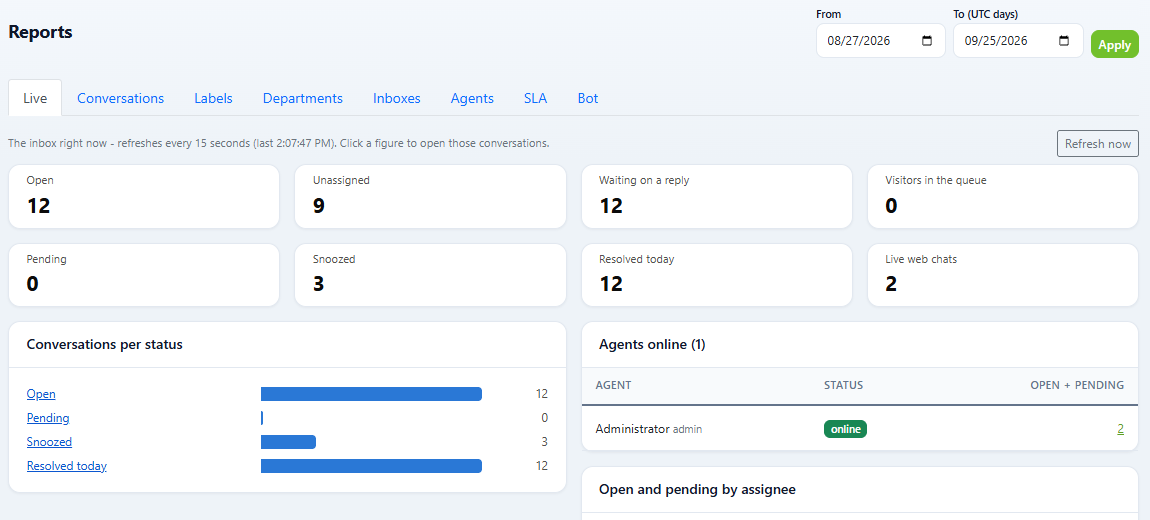Open the Unassigned card showing 9

point(431,197)
